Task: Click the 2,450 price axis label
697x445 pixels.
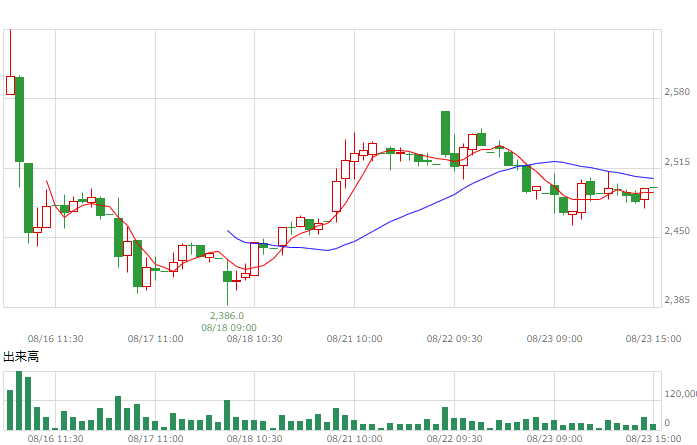Action: (x=677, y=231)
